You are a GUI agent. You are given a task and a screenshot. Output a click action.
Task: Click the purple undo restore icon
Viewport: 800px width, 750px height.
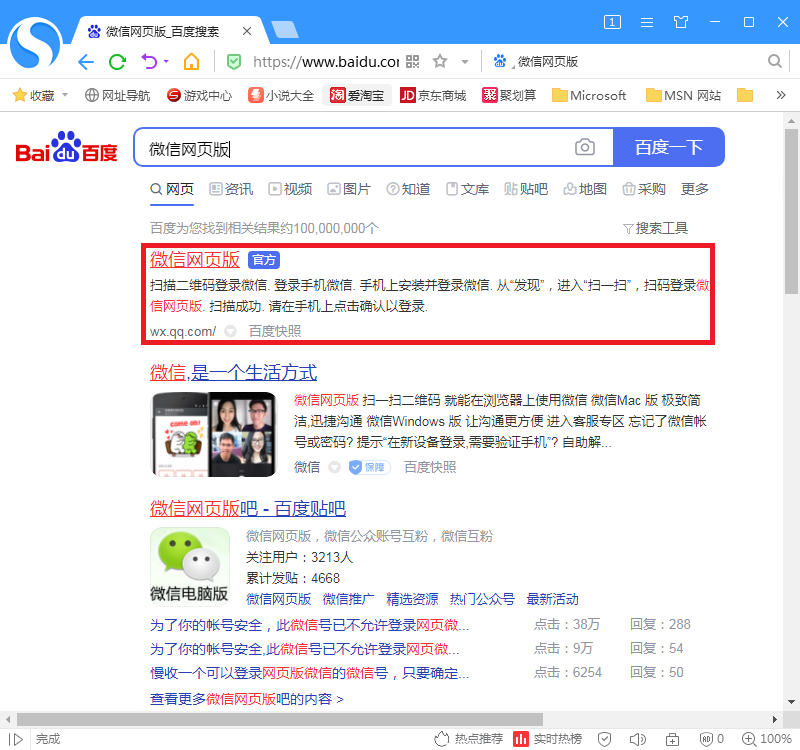point(149,62)
